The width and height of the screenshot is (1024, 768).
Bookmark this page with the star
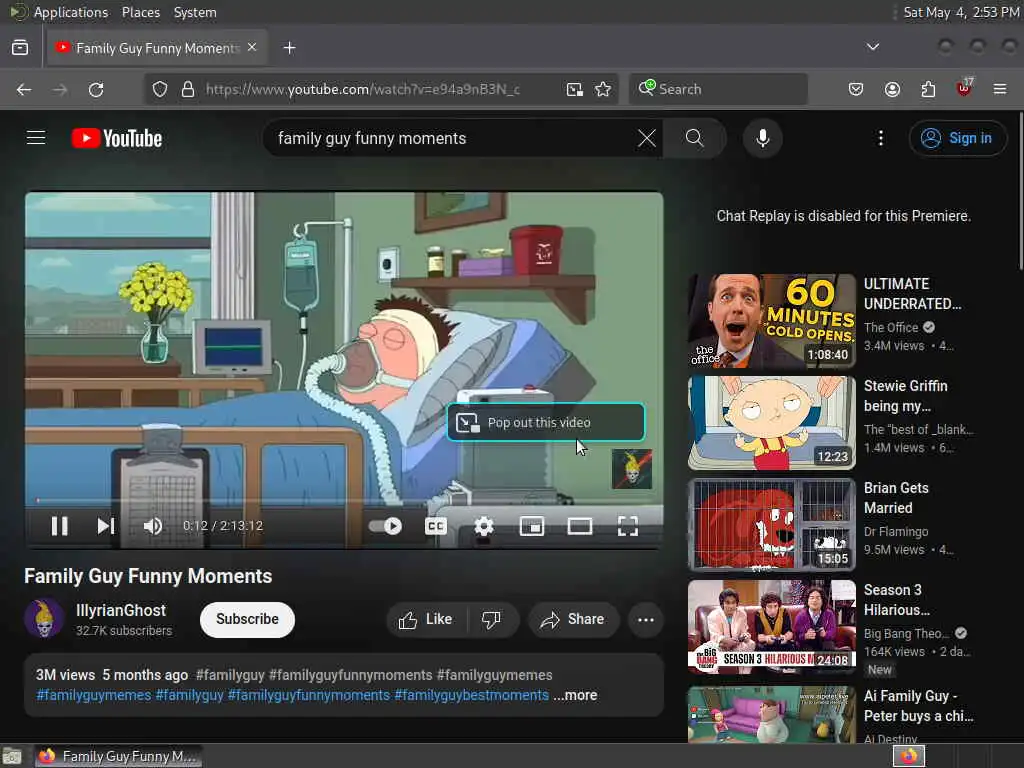[603, 89]
